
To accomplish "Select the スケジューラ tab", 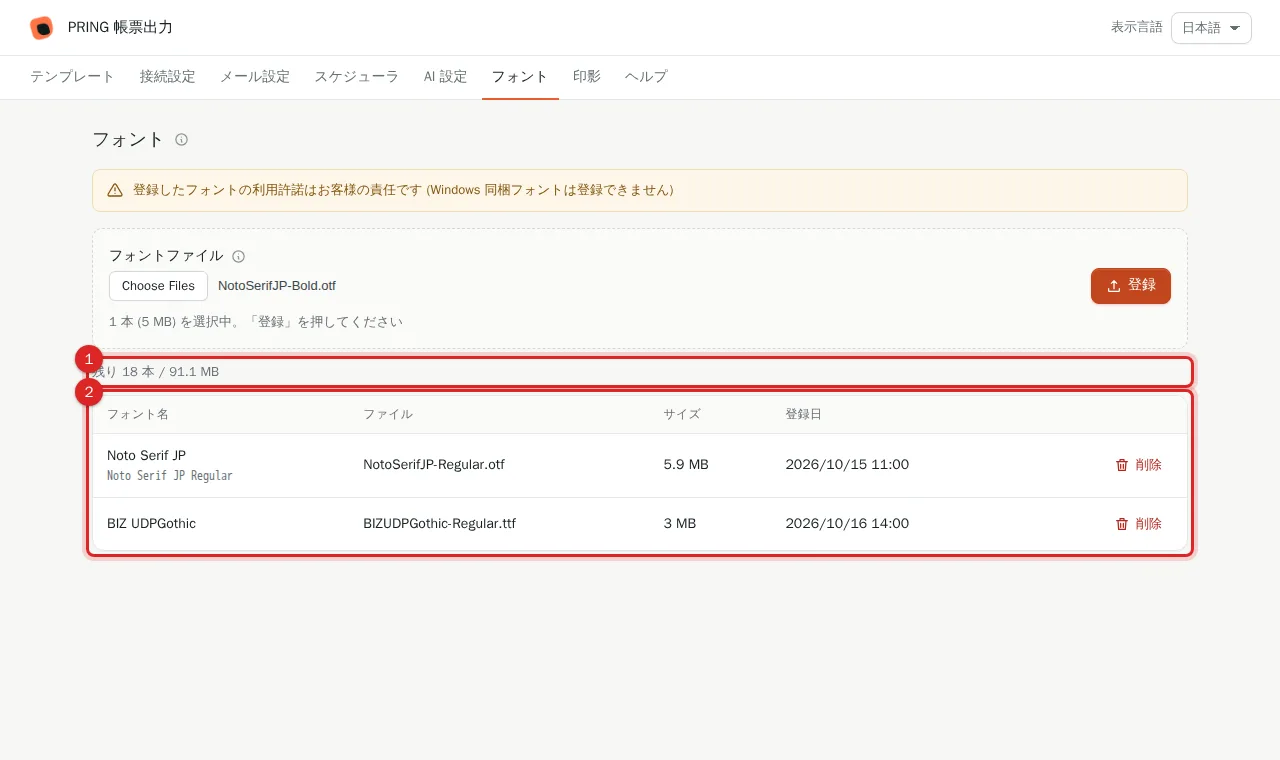I will tap(357, 77).
